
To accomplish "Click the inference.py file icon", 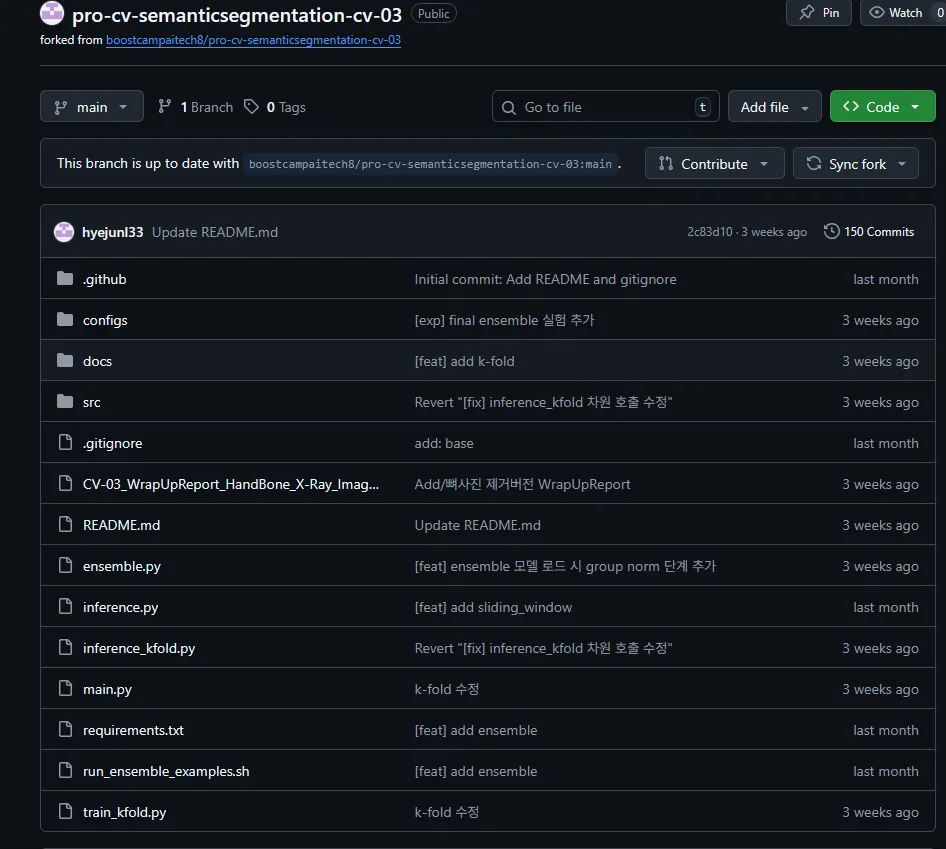I will [x=65, y=606].
